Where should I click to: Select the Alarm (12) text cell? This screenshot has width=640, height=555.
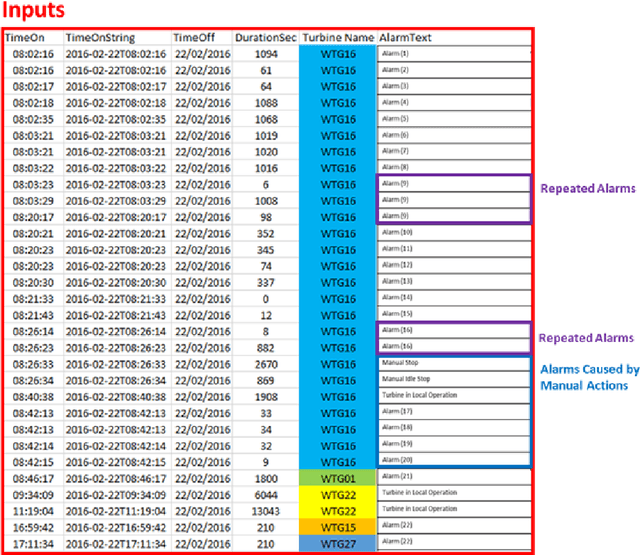pos(454,265)
